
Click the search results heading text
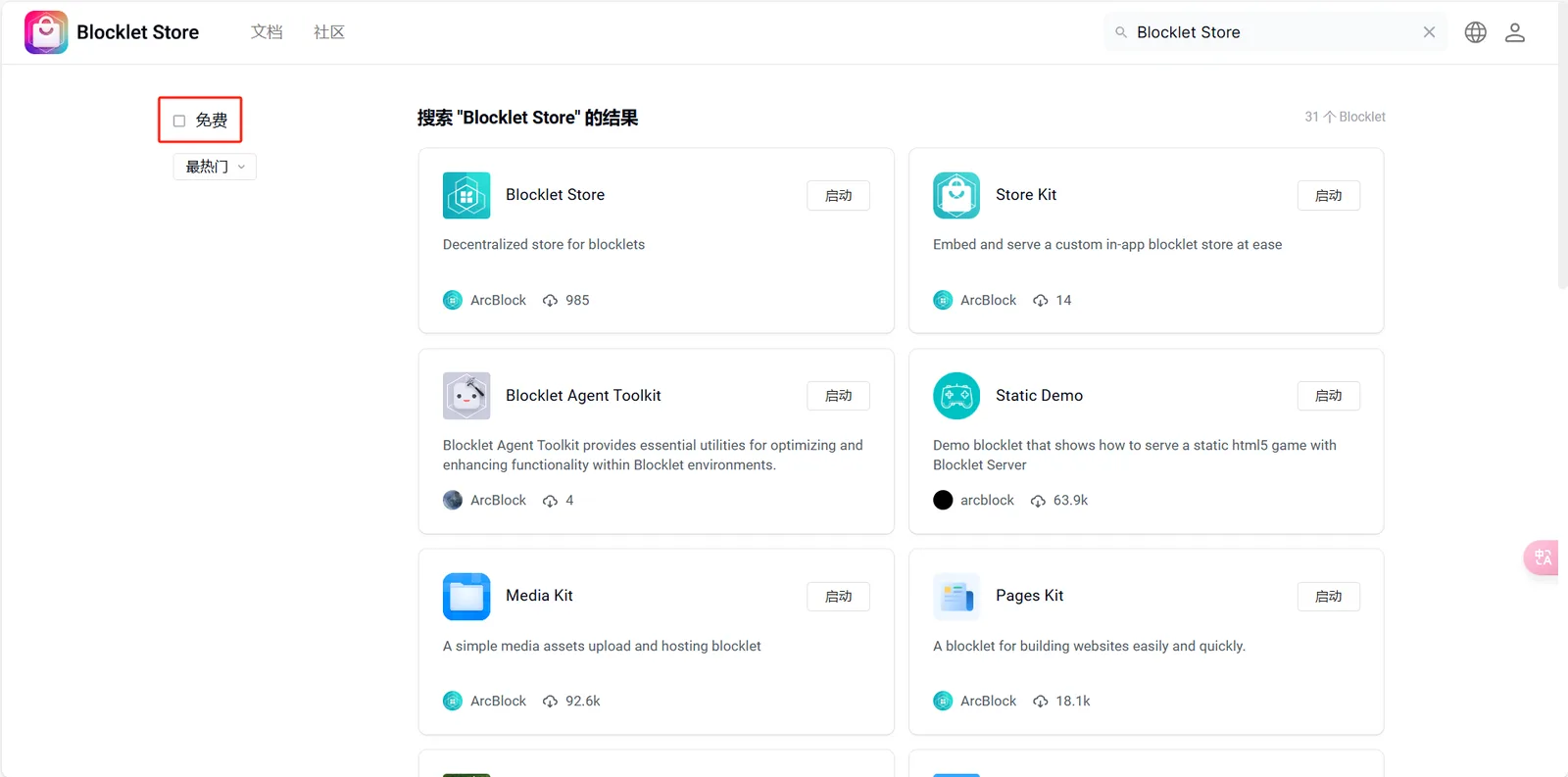click(527, 118)
